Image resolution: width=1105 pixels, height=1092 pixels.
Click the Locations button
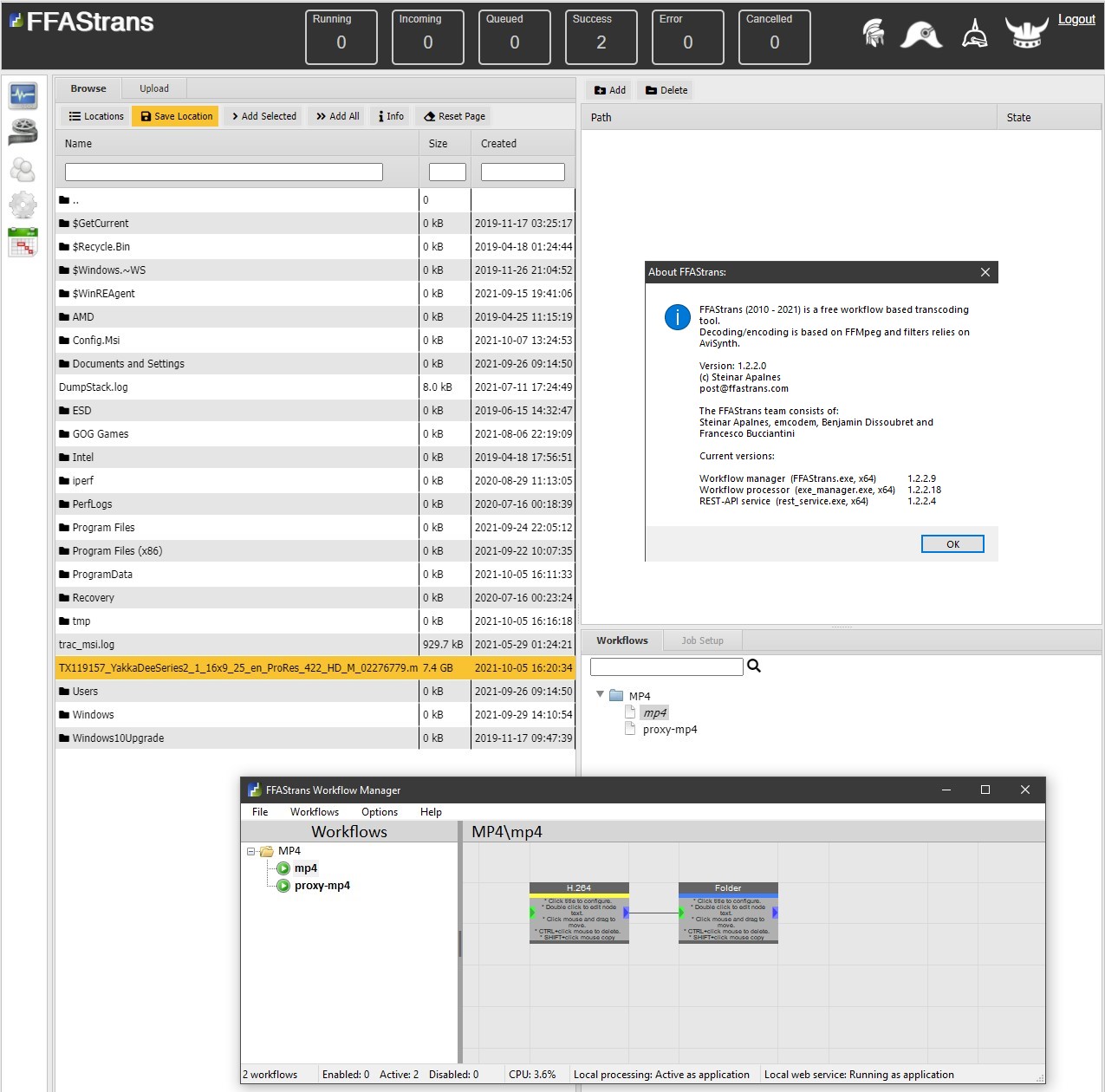(x=96, y=116)
